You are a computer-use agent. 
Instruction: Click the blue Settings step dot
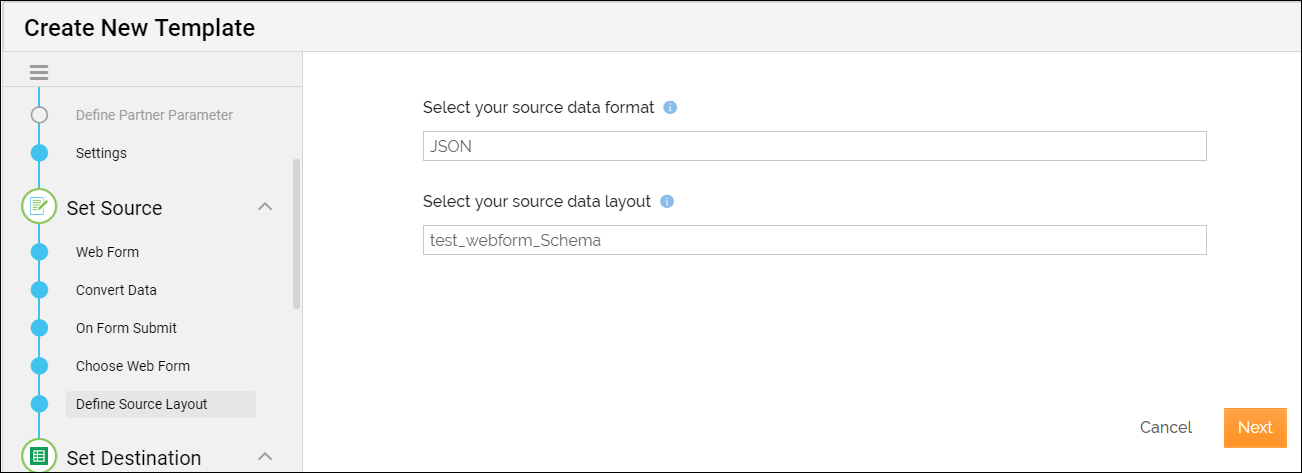pyautogui.click(x=39, y=153)
